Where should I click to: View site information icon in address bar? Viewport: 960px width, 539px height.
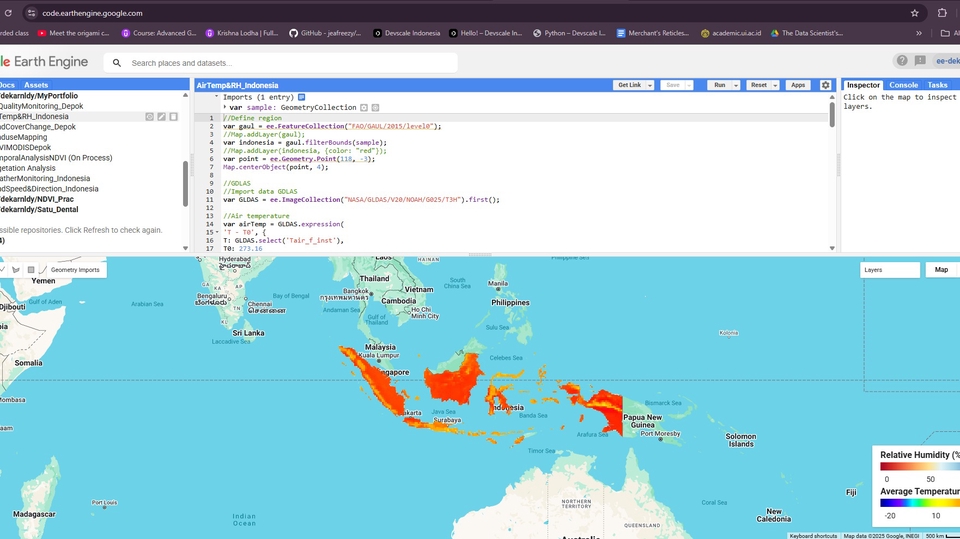31,13
